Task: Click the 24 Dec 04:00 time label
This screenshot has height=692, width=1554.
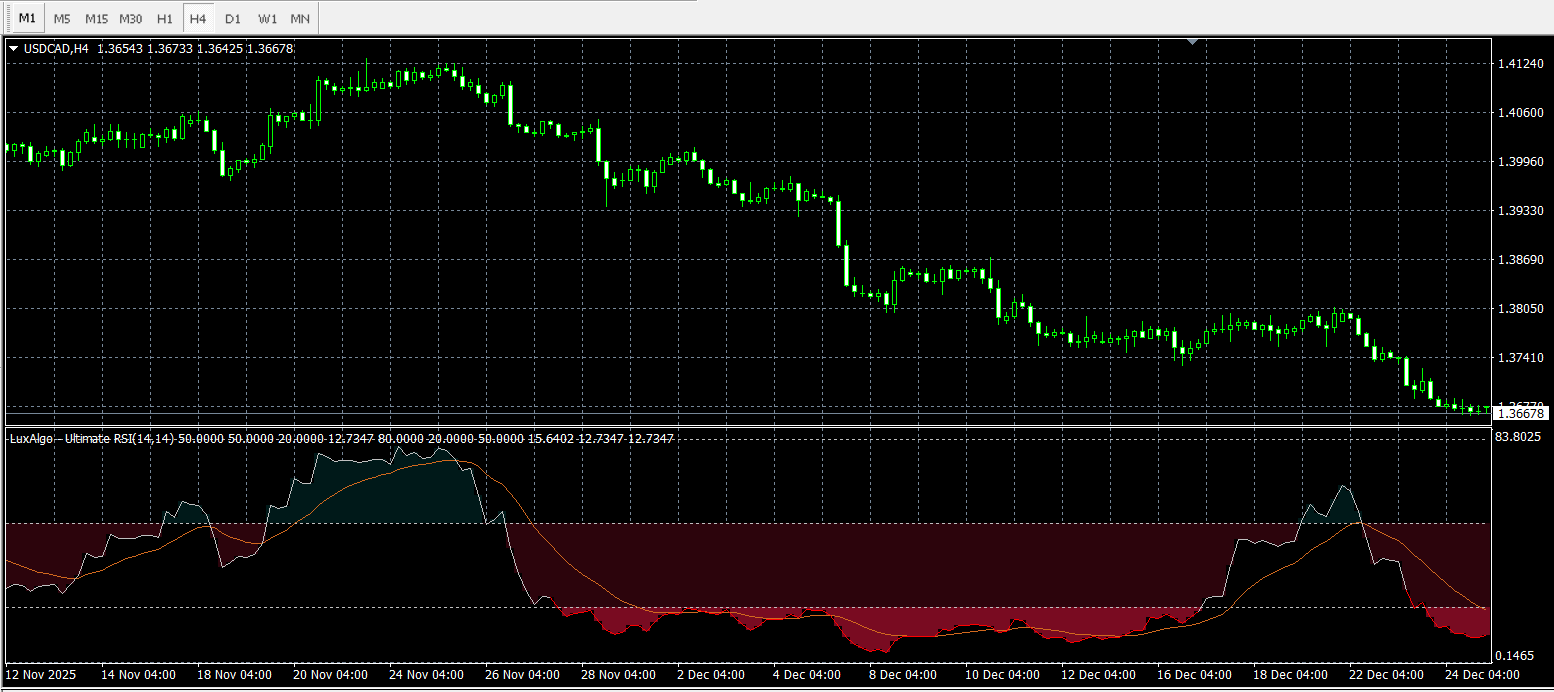Action: 1482,675
